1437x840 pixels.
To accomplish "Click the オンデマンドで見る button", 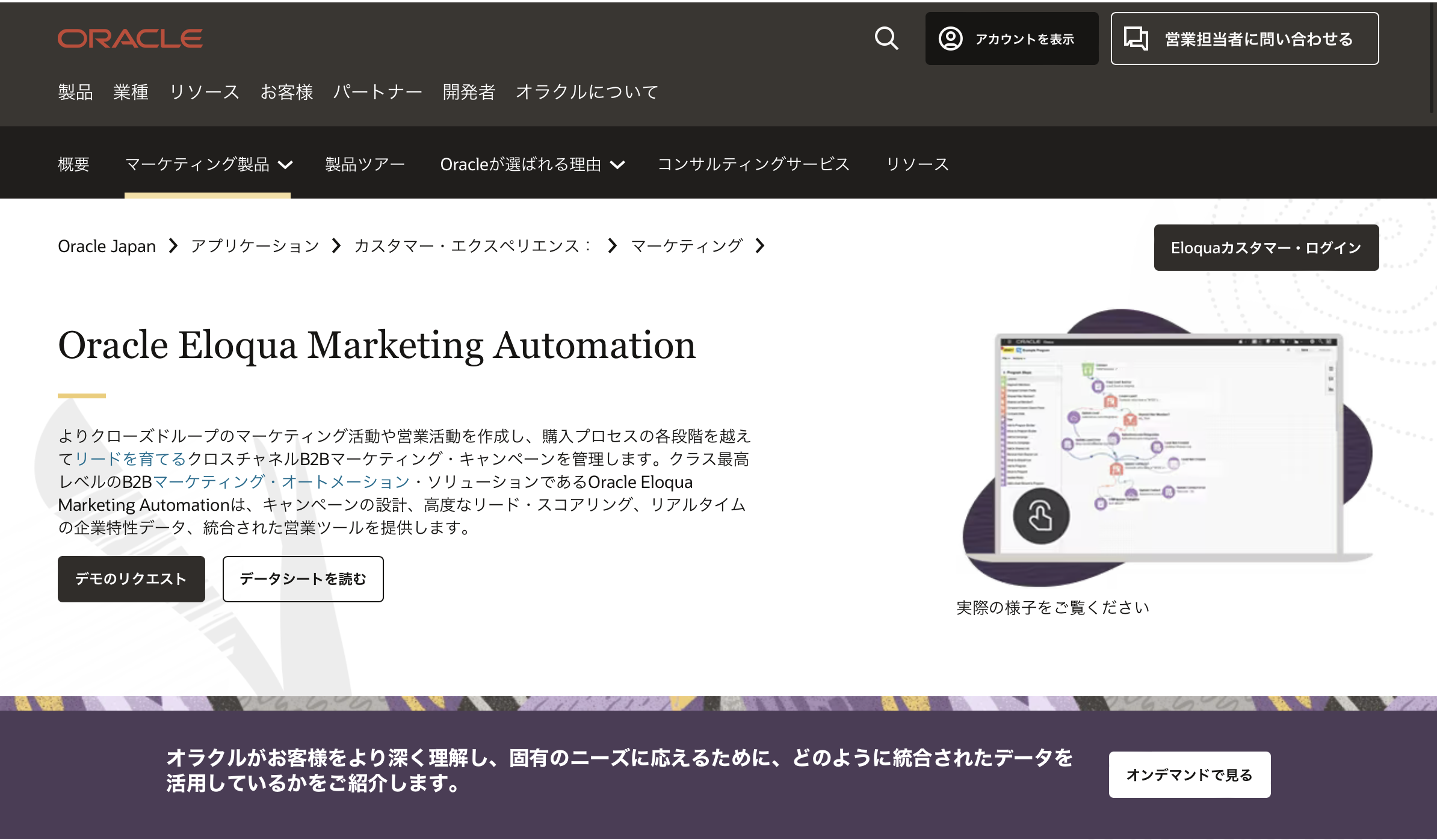I will (x=1190, y=774).
